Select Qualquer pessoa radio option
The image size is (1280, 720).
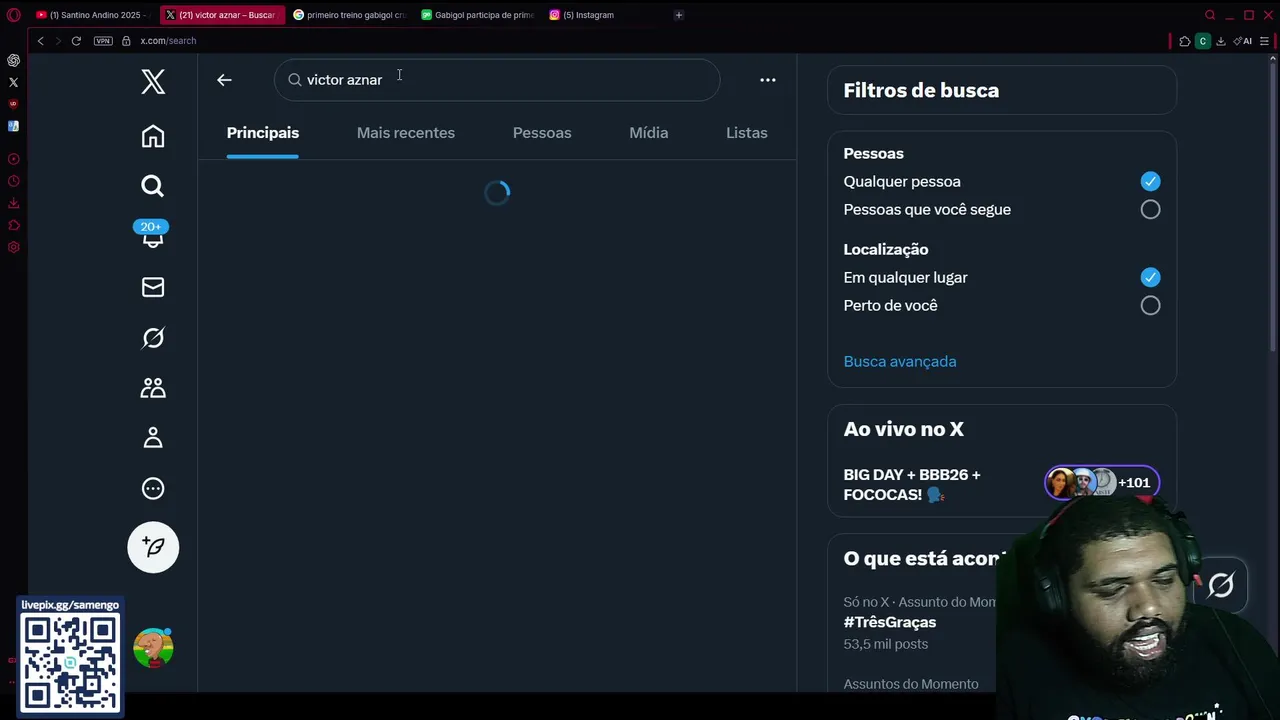tap(1150, 181)
